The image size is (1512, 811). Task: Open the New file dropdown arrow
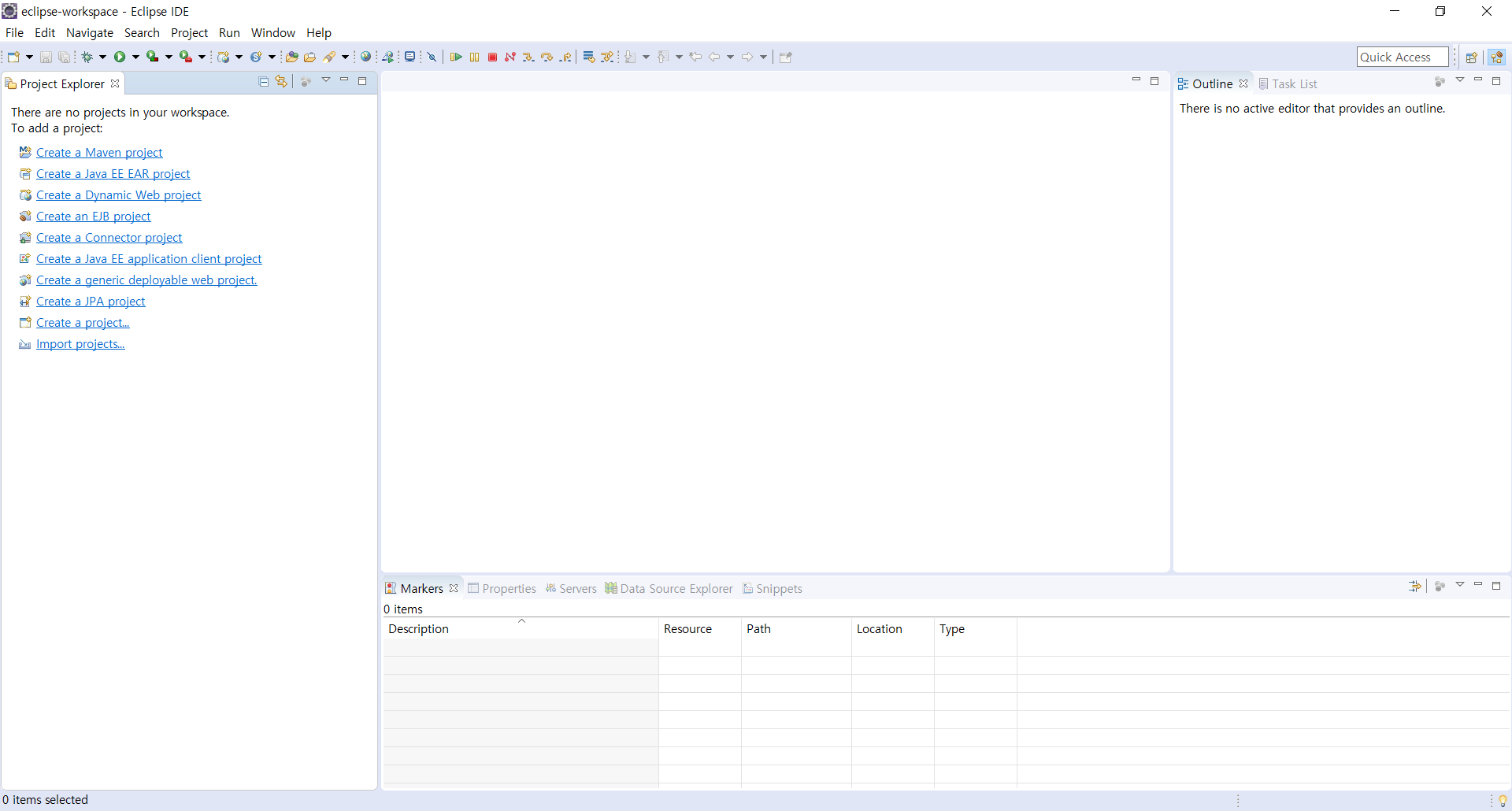pos(29,57)
